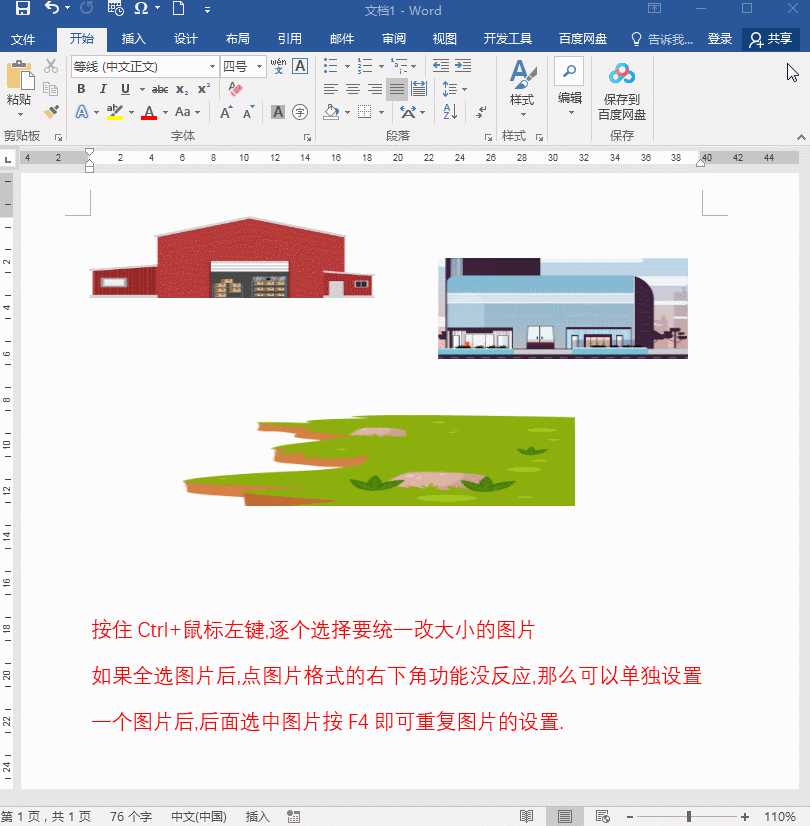Open the Numbering list dropdown arrow
The image size is (810, 826).
(x=381, y=66)
